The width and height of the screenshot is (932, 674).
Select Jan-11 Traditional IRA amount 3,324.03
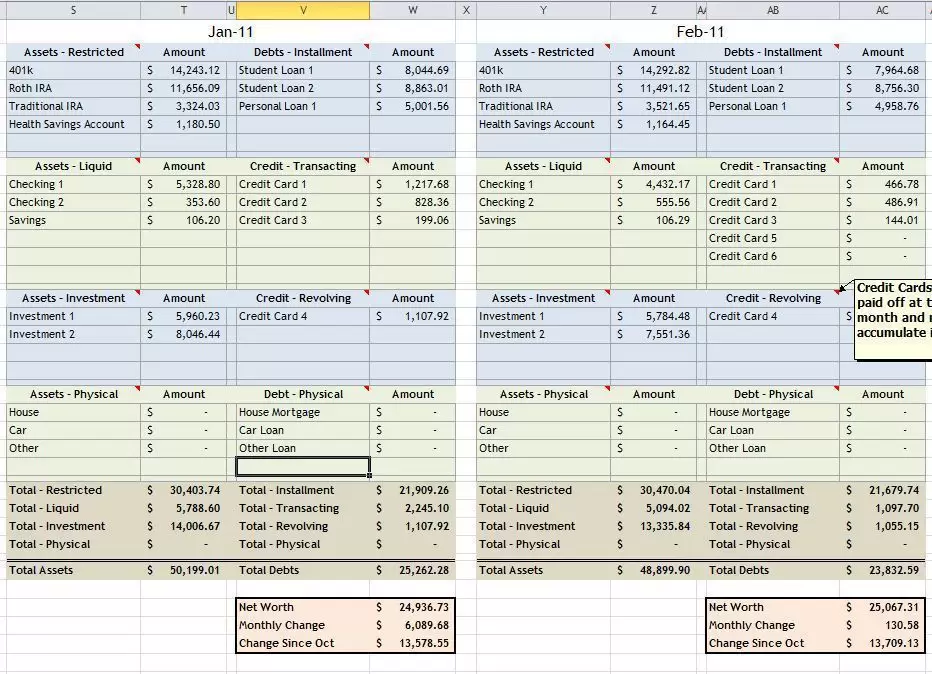184,106
